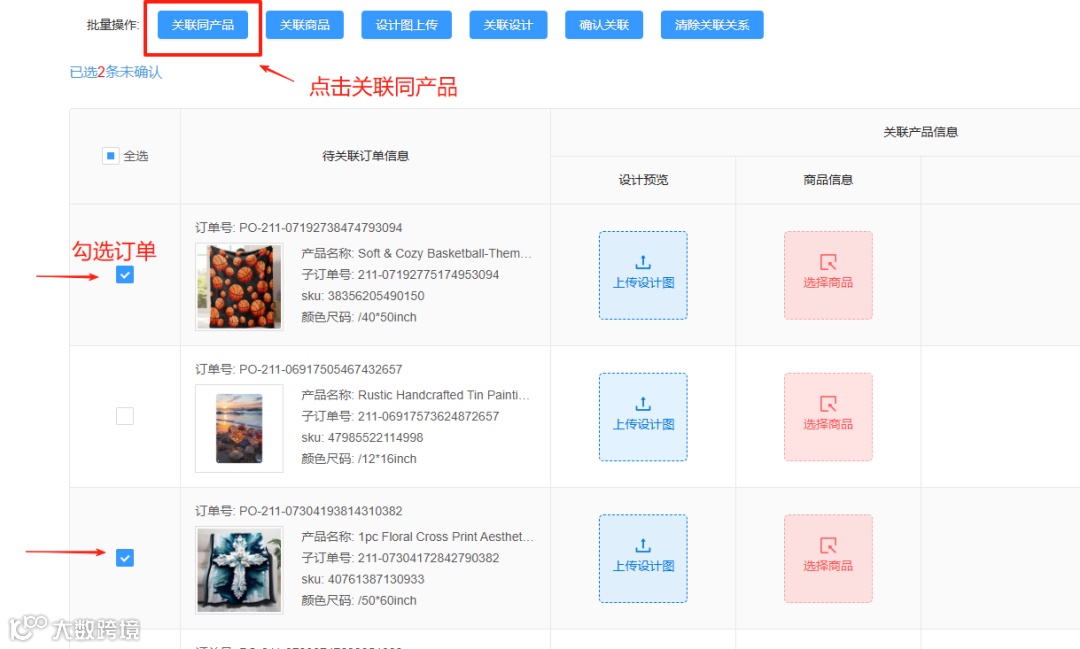Click 清除关联关系 to clear associations

(x=712, y=25)
